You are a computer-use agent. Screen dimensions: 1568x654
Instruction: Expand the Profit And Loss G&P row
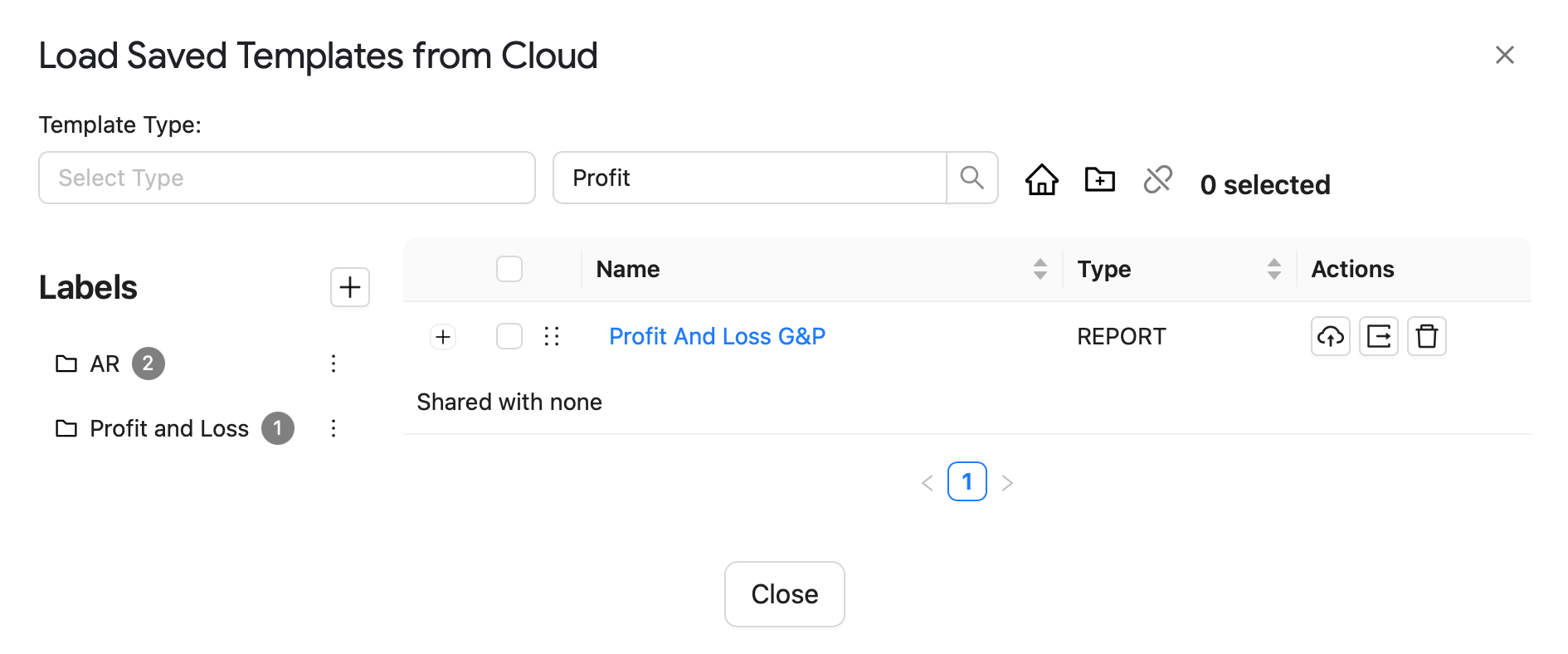(x=443, y=337)
